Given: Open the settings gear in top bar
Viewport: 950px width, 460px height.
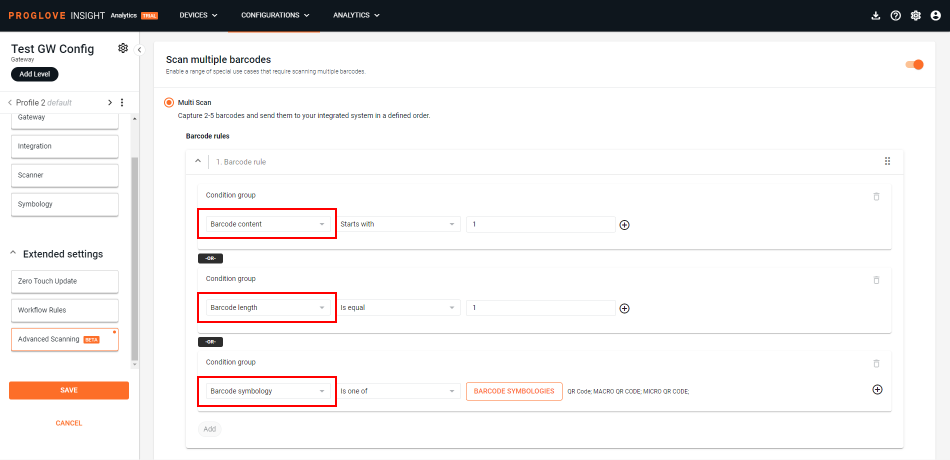Looking at the screenshot, I should tap(915, 15).
